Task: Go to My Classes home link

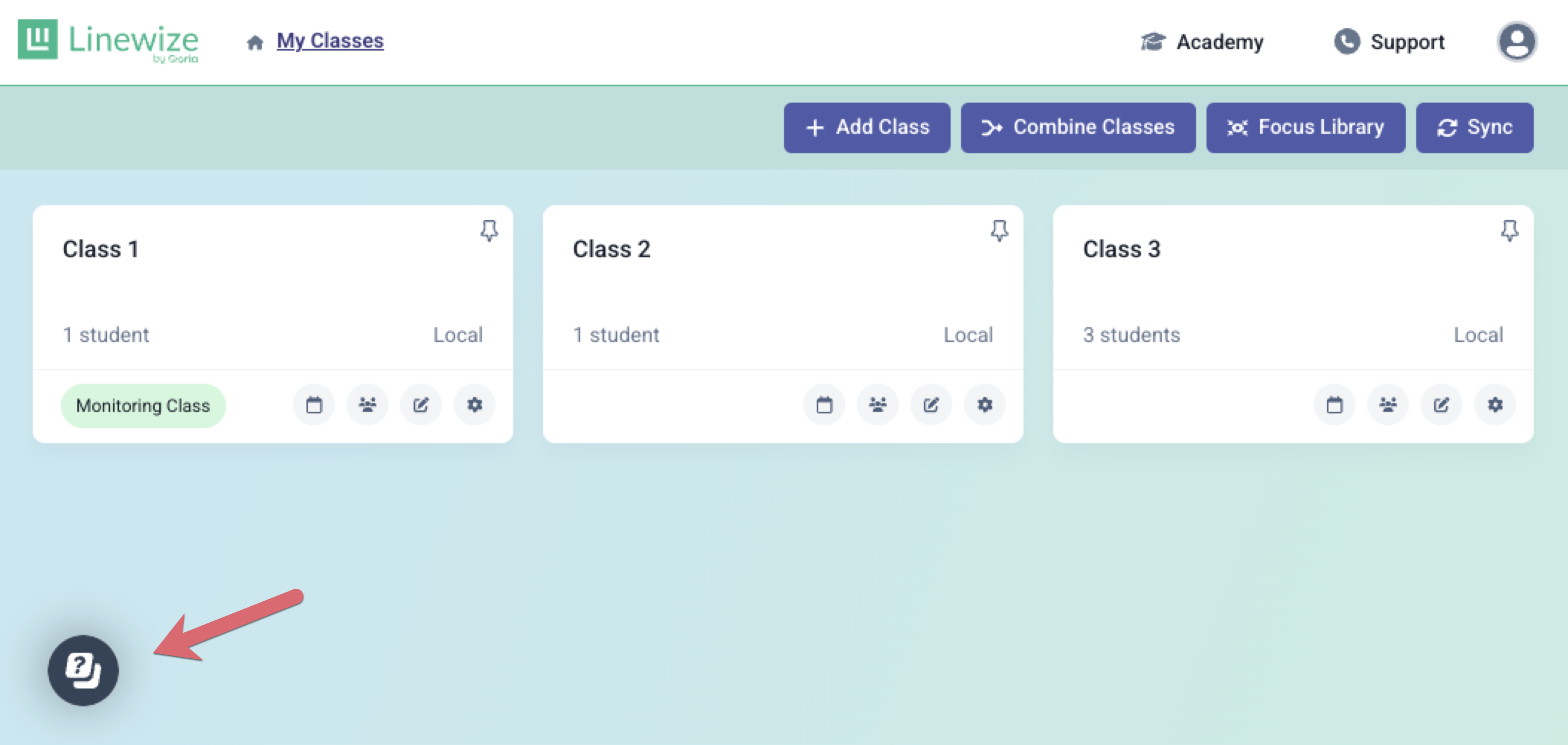Action: 329,41
